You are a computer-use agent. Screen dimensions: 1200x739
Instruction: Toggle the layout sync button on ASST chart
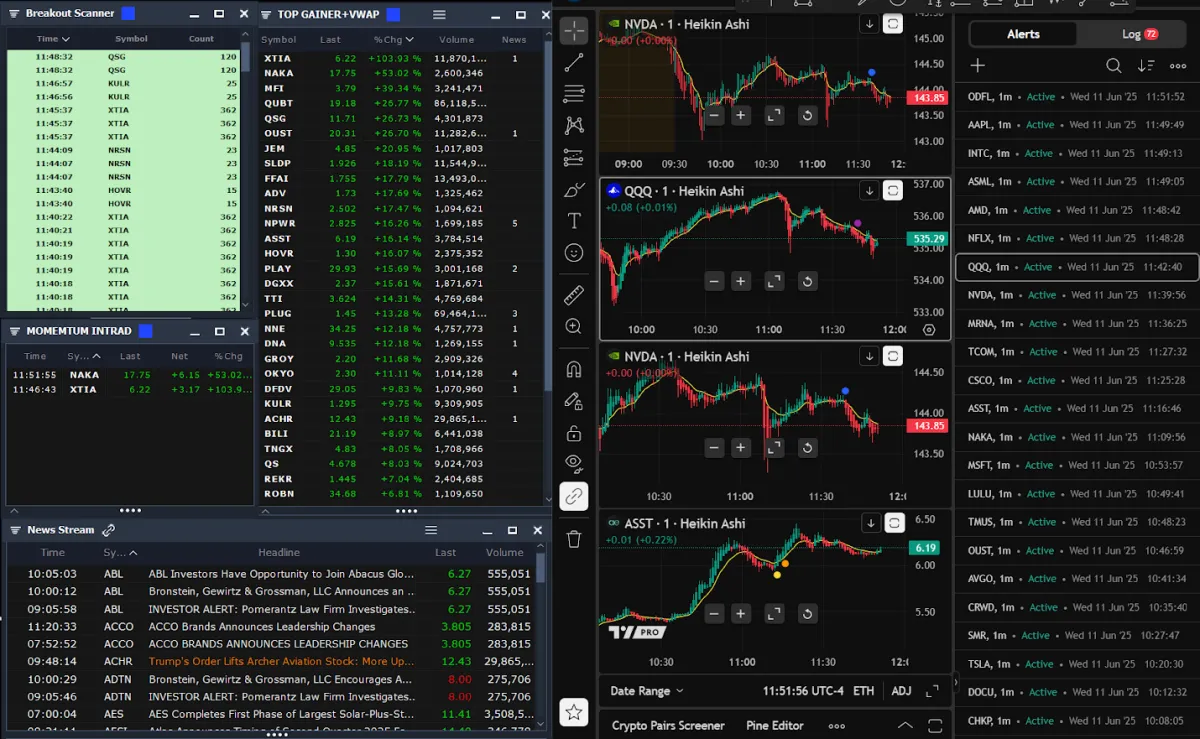click(x=894, y=523)
